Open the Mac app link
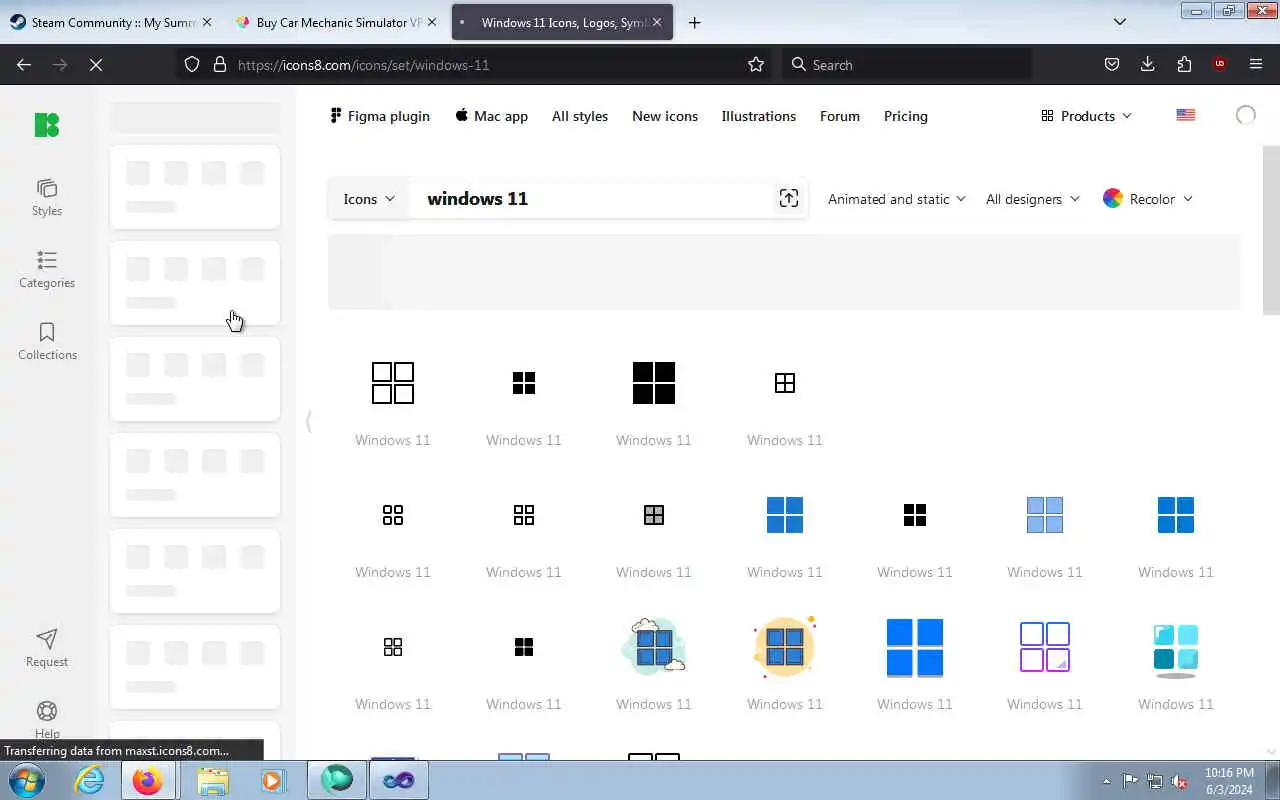1280x800 pixels. [491, 116]
